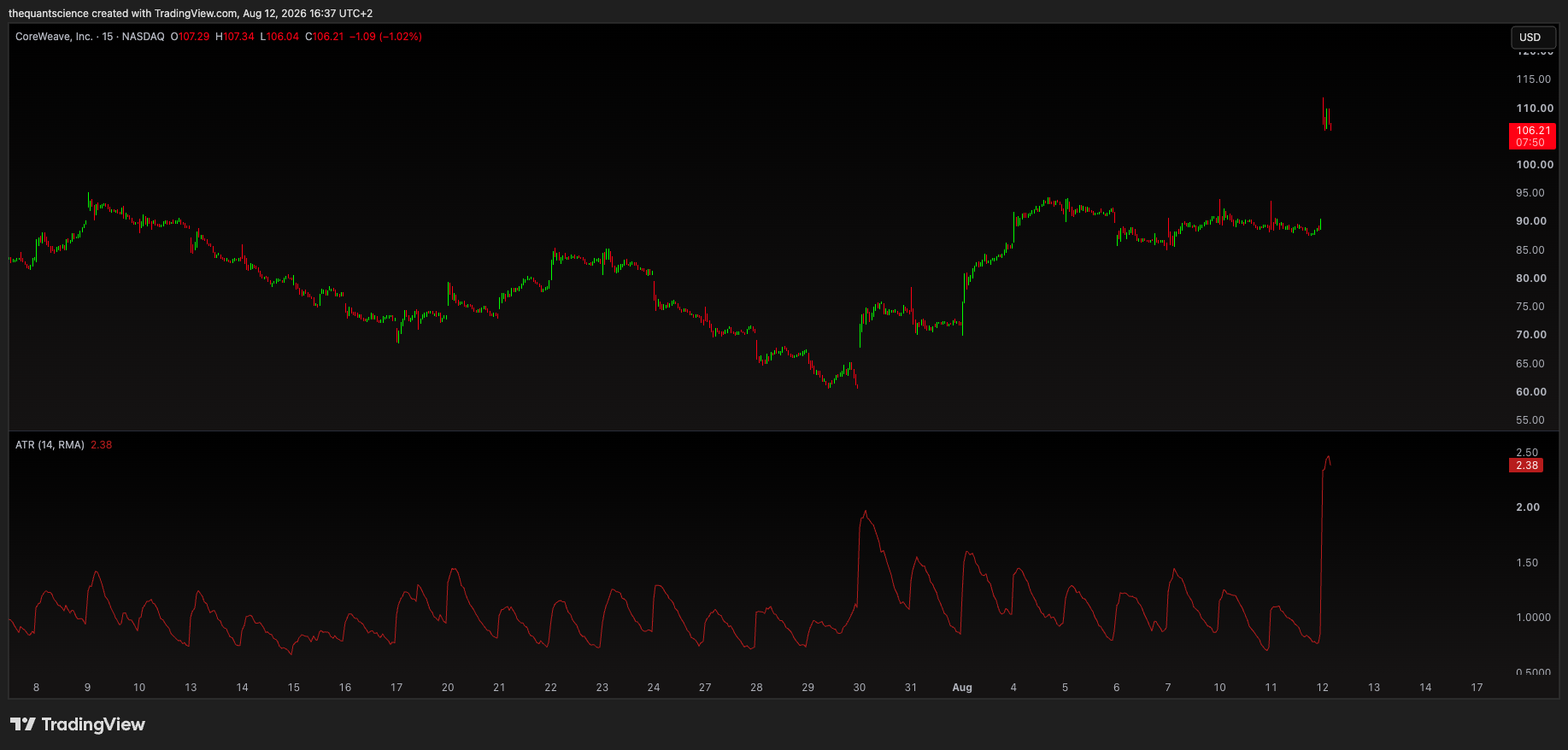
Task: Click date 16 on the time axis
Action: [x=345, y=688]
